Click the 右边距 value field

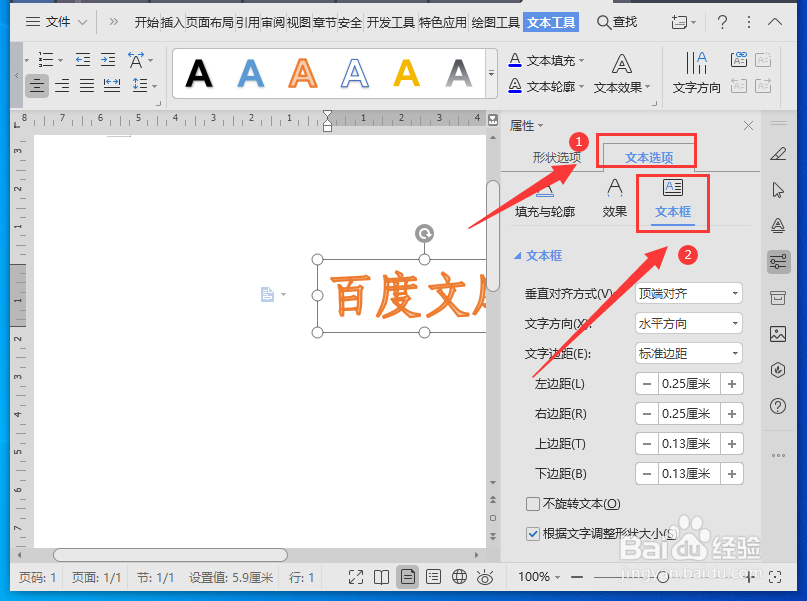[689, 414]
